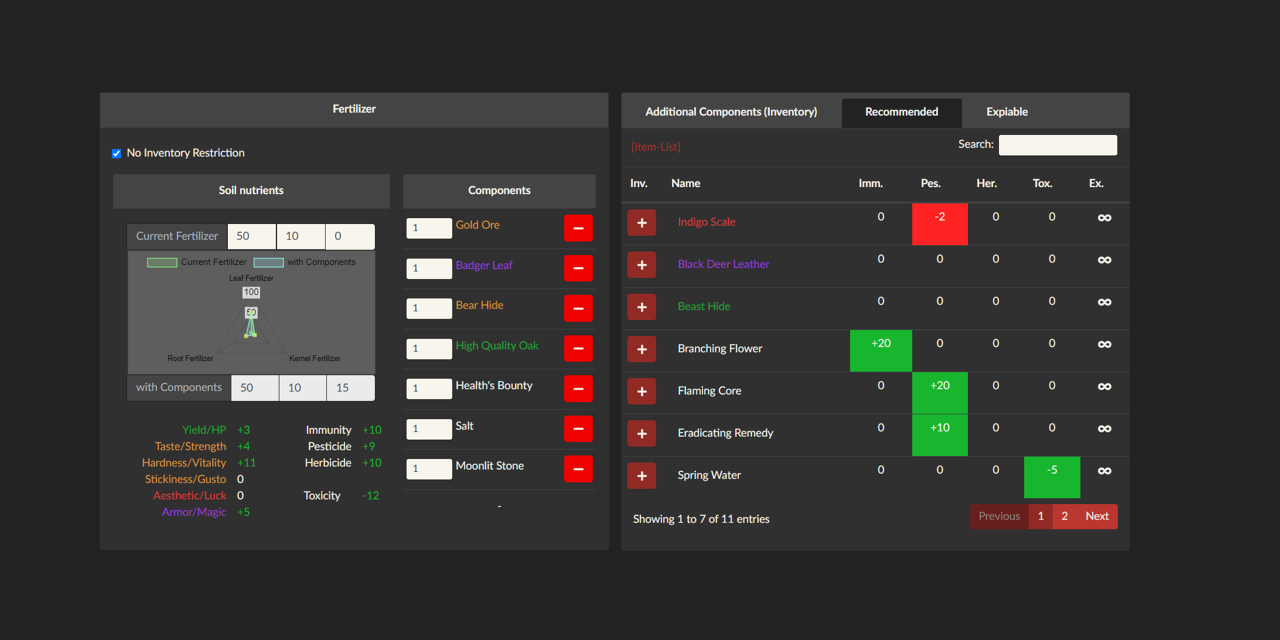
Task: Click Current Fertilizer kernel value 10
Action: [x=301, y=236]
